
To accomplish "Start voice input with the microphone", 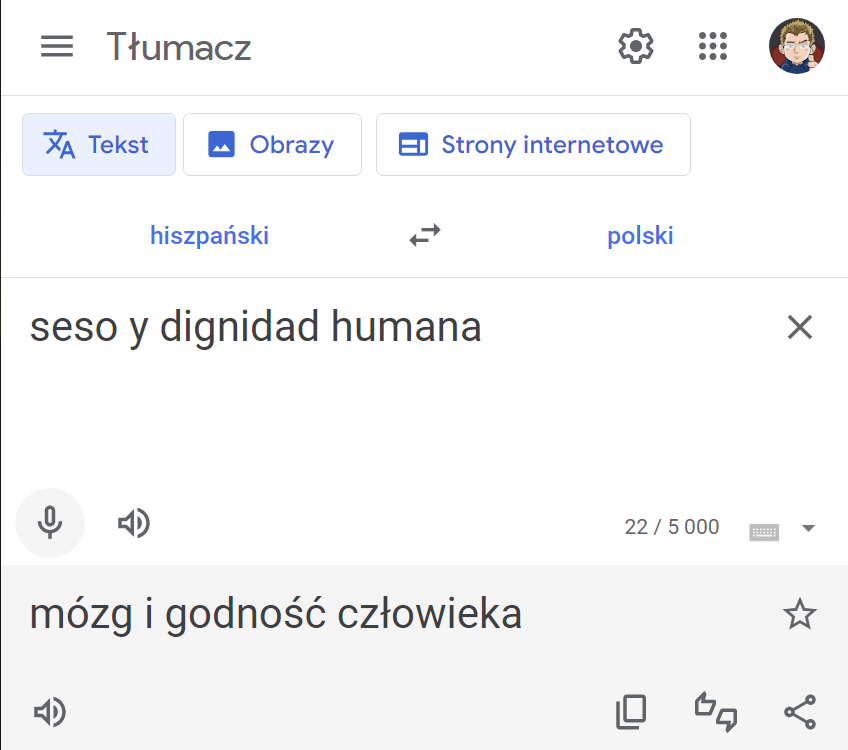I will pyautogui.click(x=50, y=522).
